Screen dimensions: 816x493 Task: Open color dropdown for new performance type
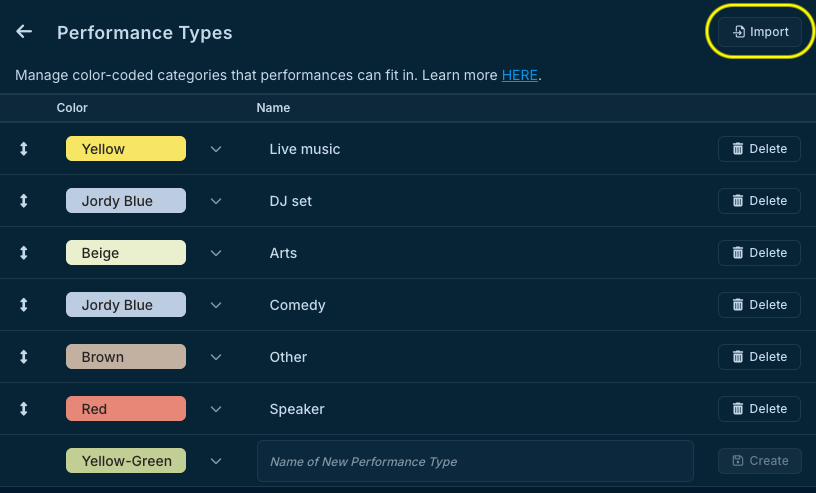216,461
